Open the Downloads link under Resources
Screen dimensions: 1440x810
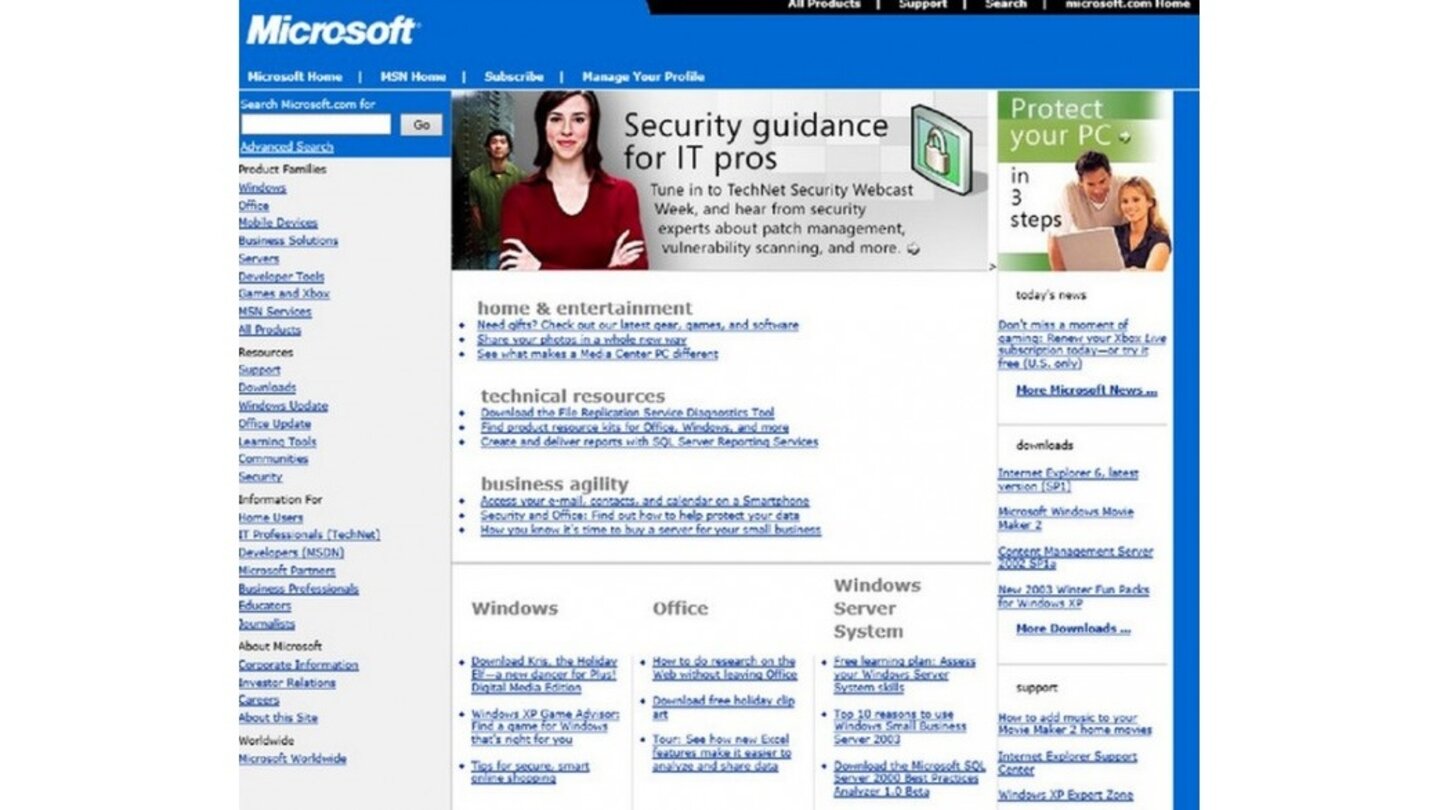pyautogui.click(x=267, y=388)
